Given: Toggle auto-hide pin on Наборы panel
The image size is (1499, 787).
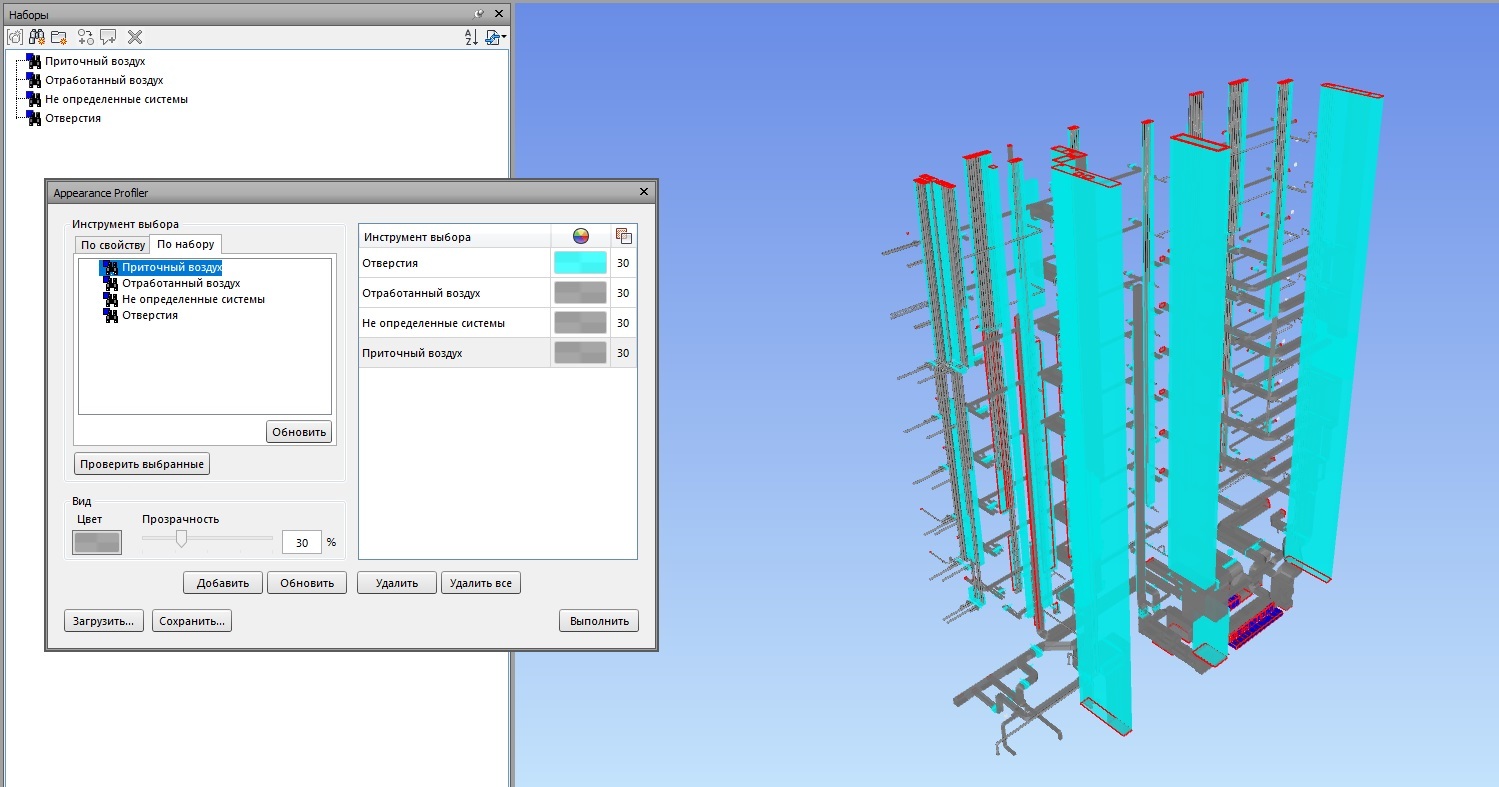Looking at the screenshot, I should 479,14.
